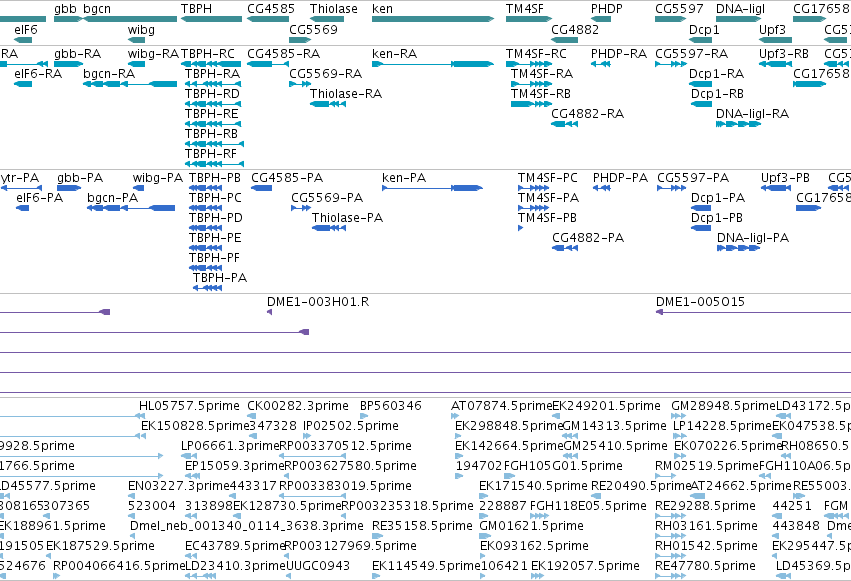Open the Thiolase gene feature
The height and width of the screenshot is (581, 851).
coord(327,19)
